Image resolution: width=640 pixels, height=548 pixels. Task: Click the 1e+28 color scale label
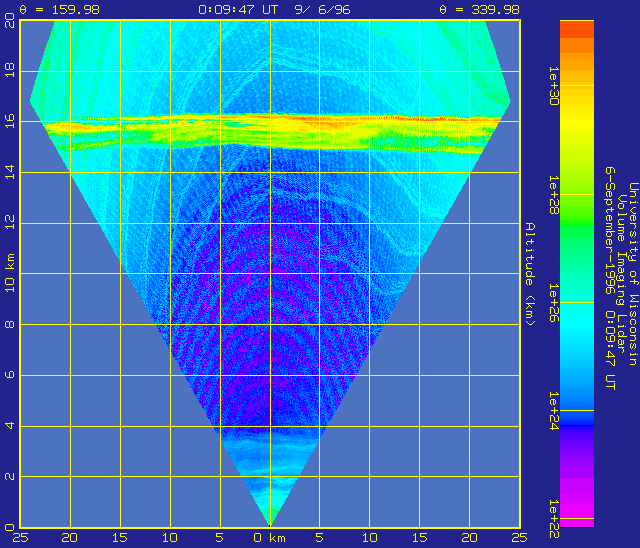(x=553, y=195)
